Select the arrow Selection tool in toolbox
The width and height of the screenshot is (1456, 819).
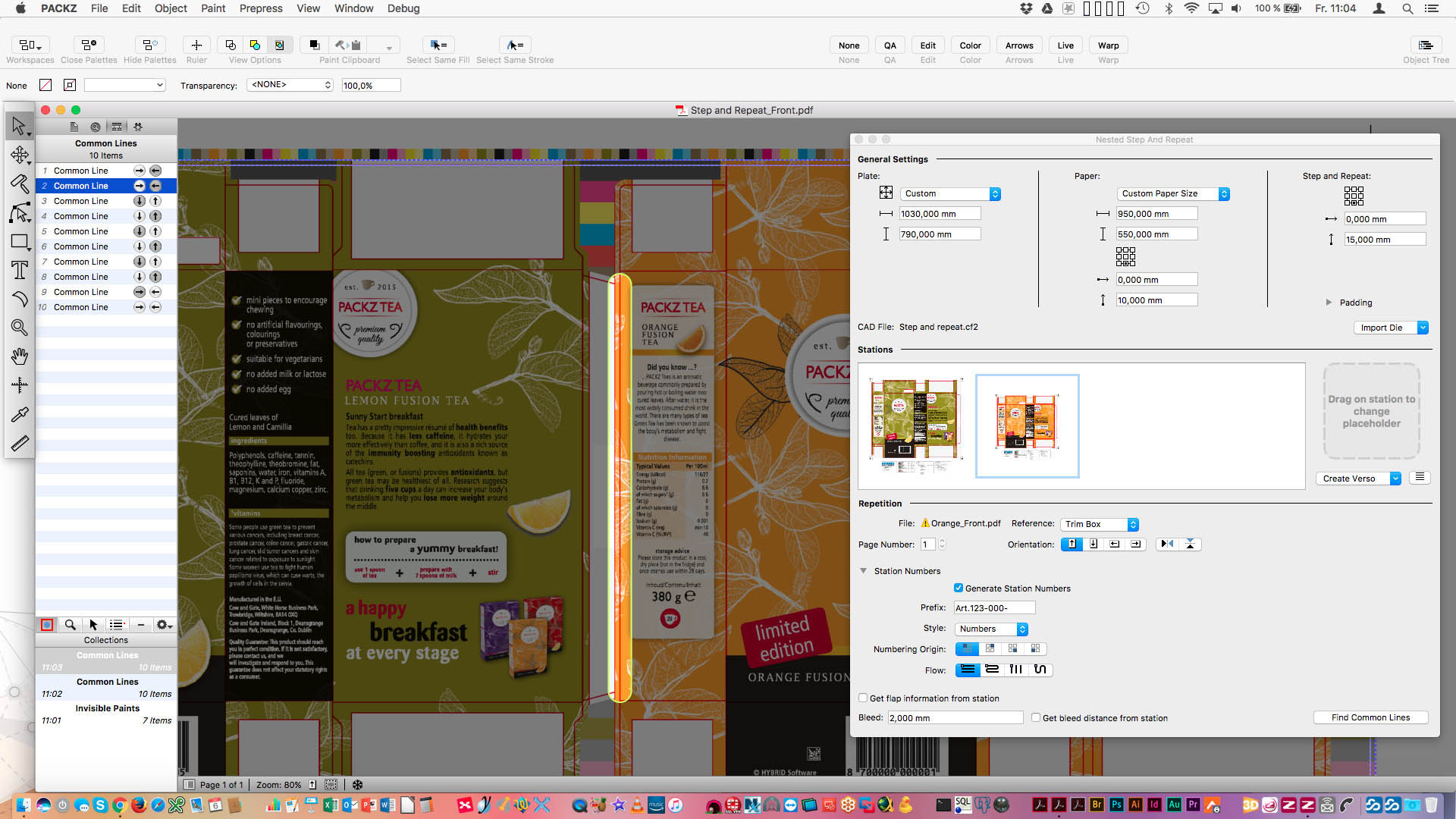[x=19, y=126]
